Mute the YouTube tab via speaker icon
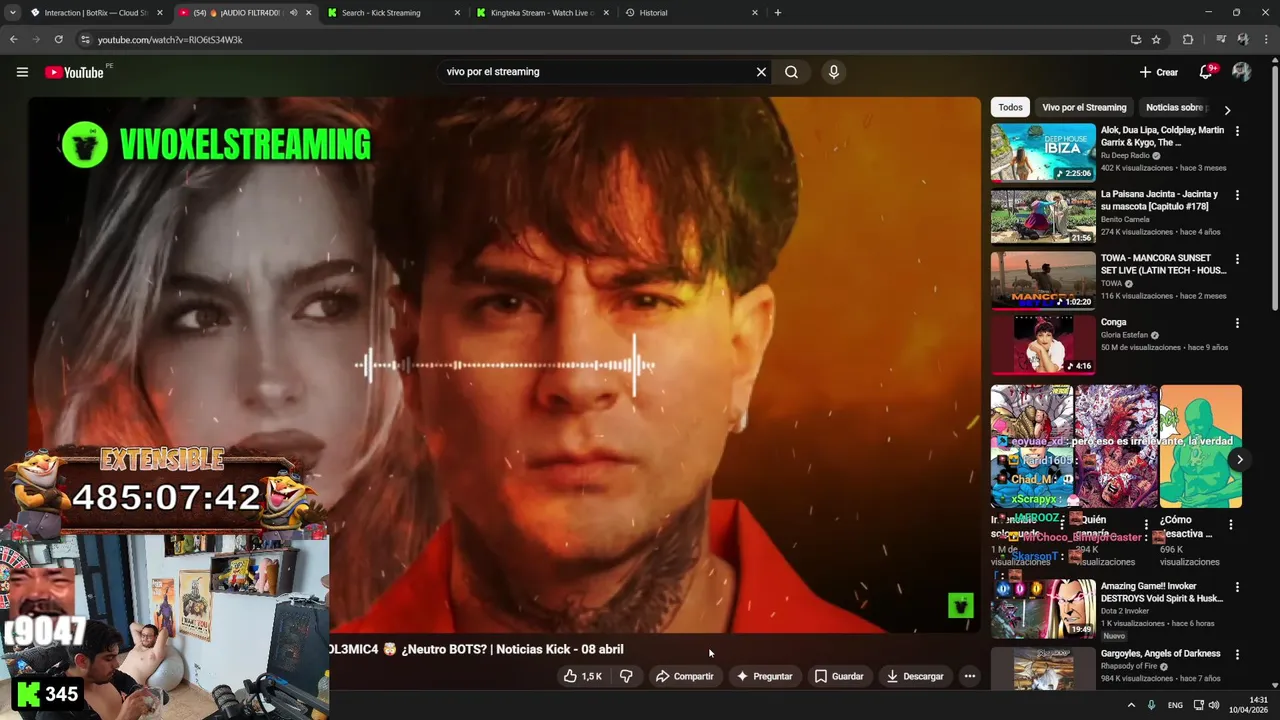 tap(293, 13)
